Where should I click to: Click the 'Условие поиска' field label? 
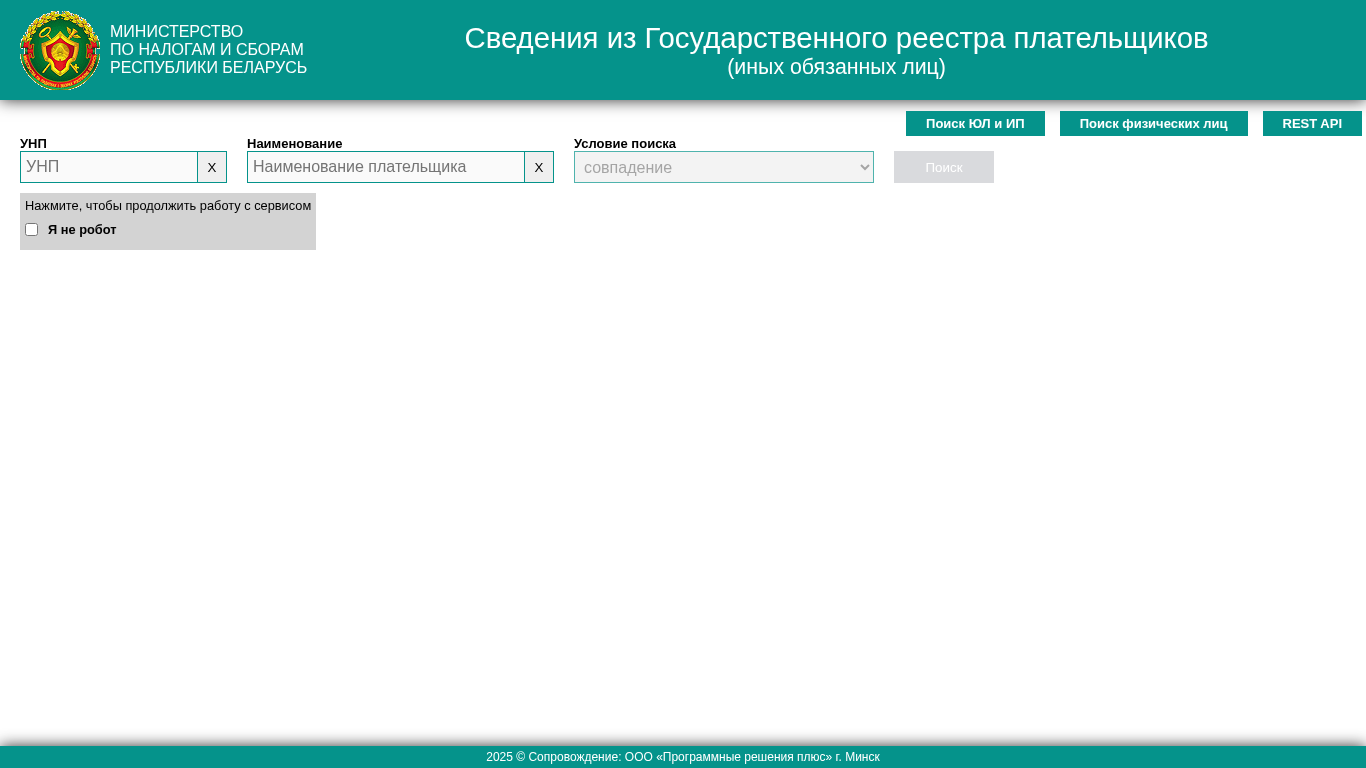pos(625,144)
